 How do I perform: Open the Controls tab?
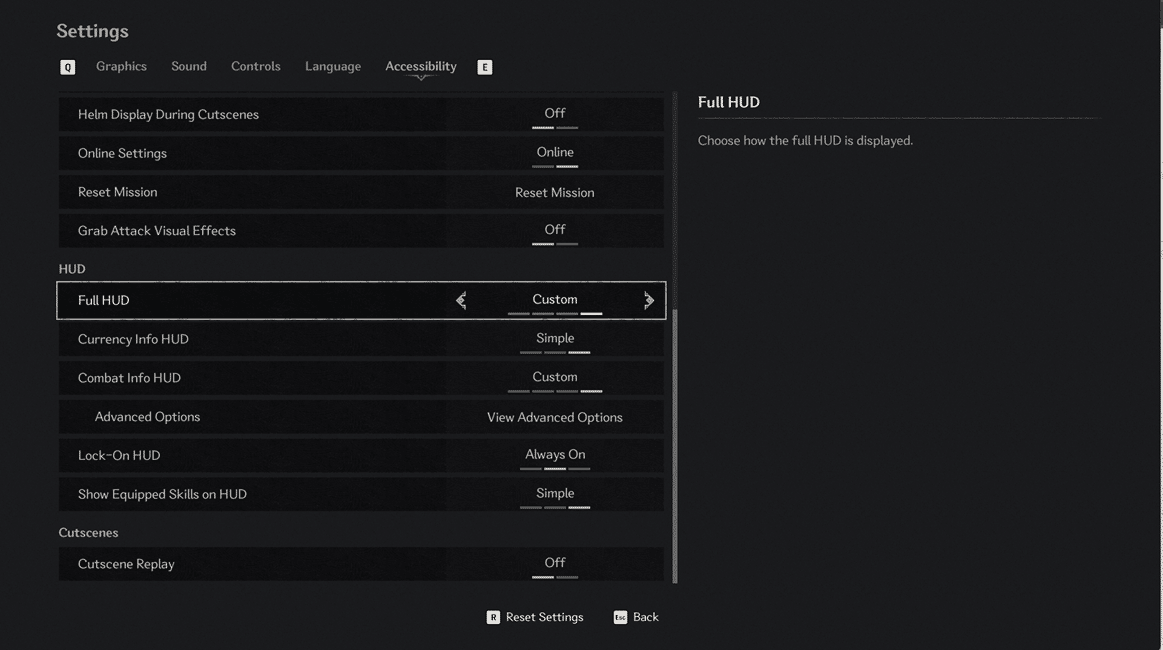coord(256,66)
